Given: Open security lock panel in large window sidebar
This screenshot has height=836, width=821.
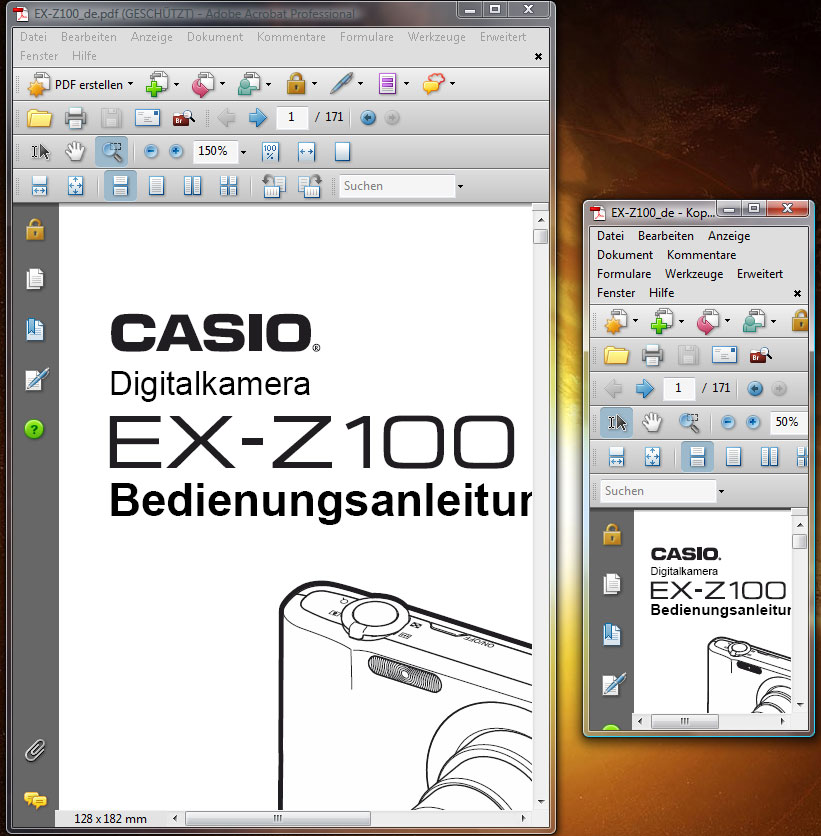Looking at the screenshot, I should coord(35,229).
